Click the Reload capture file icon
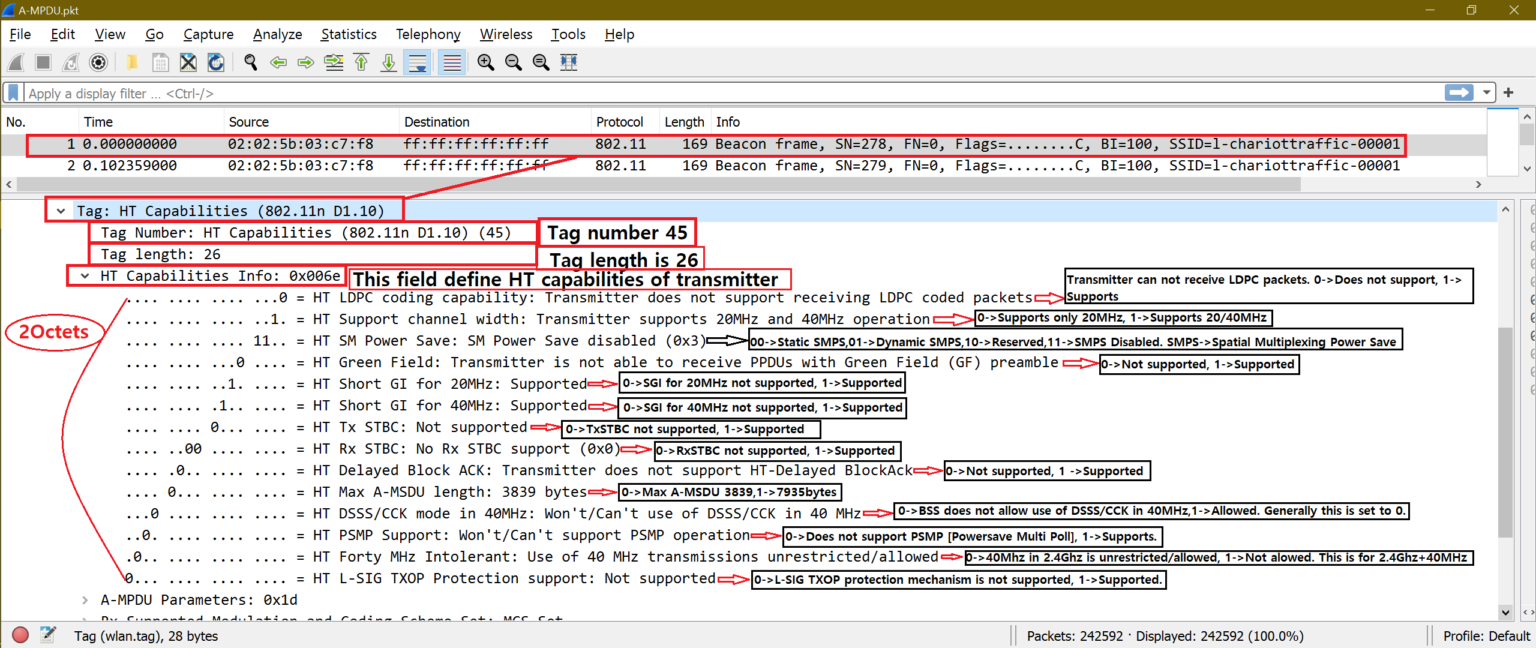The image size is (1536, 648). [x=215, y=62]
